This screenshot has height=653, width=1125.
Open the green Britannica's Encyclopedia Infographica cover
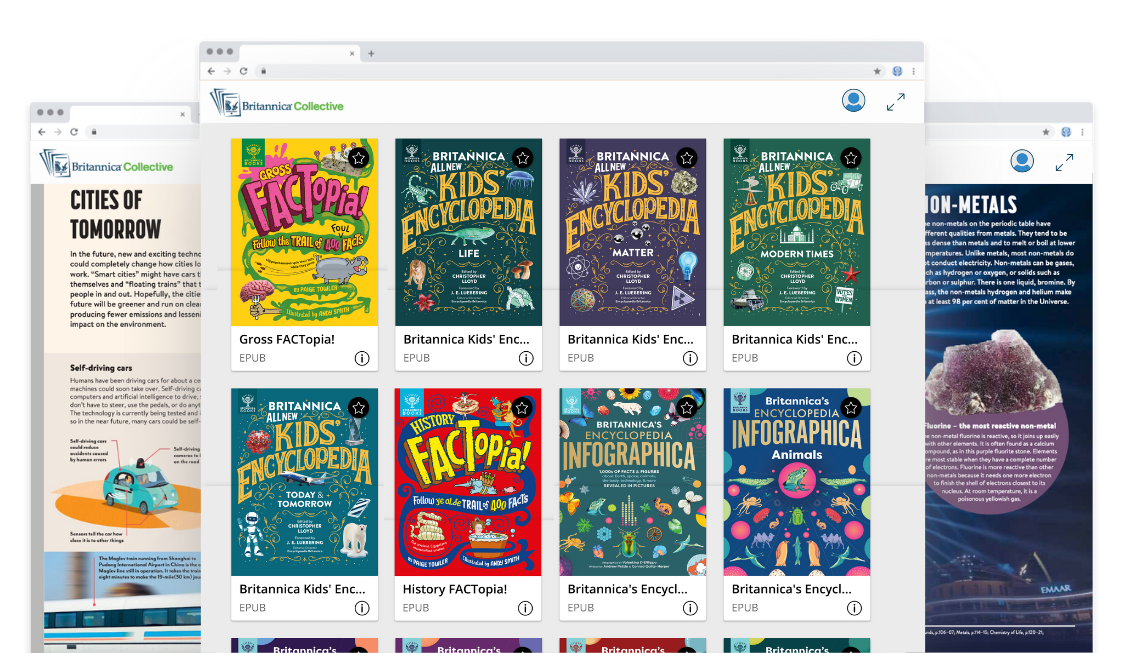633,481
